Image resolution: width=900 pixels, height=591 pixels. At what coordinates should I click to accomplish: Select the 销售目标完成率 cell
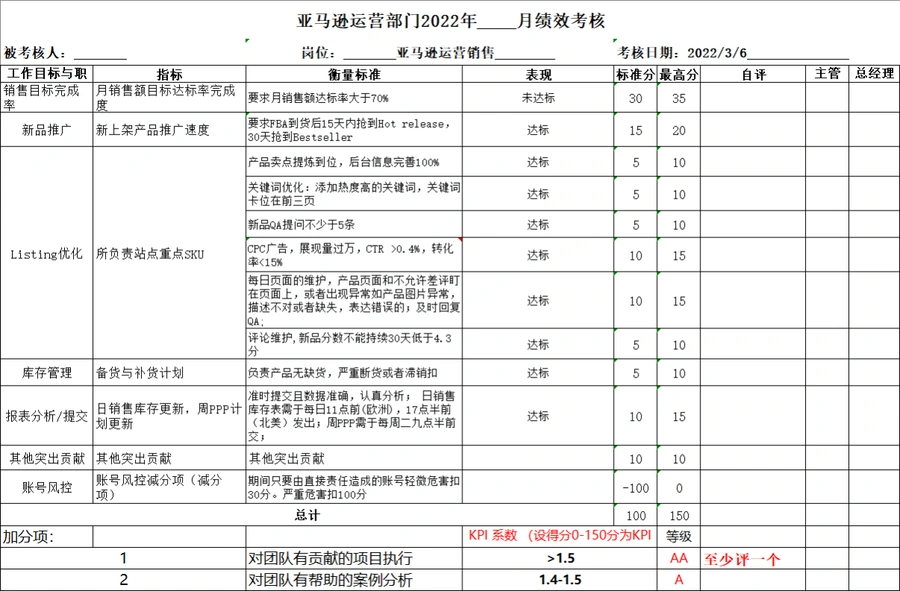click(46, 98)
